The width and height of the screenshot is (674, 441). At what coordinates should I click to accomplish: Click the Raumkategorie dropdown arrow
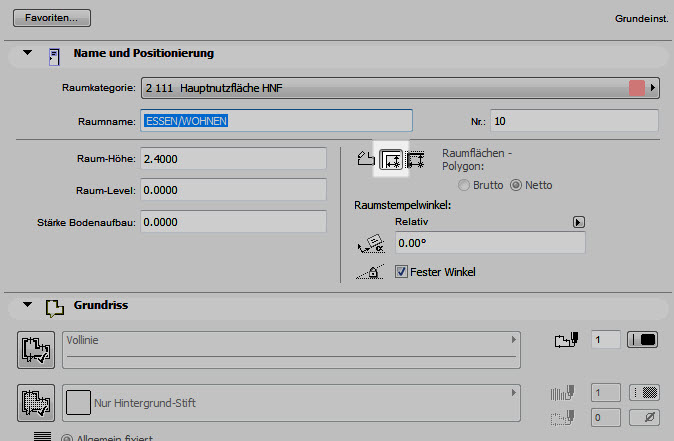tap(653, 88)
